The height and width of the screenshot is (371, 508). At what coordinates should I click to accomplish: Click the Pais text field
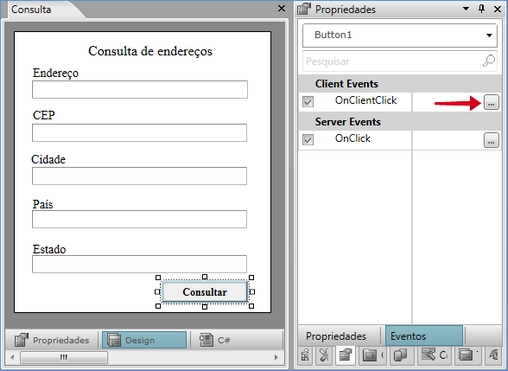click(x=139, y=219)
